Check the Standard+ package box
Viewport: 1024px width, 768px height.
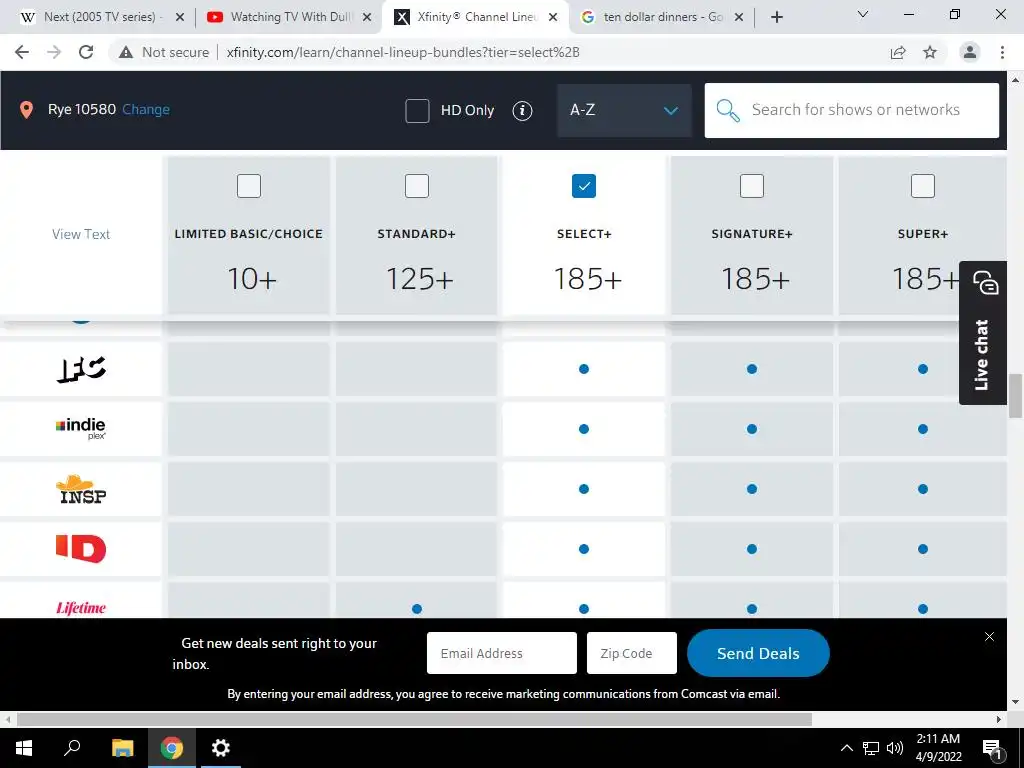tap(417, 185)
